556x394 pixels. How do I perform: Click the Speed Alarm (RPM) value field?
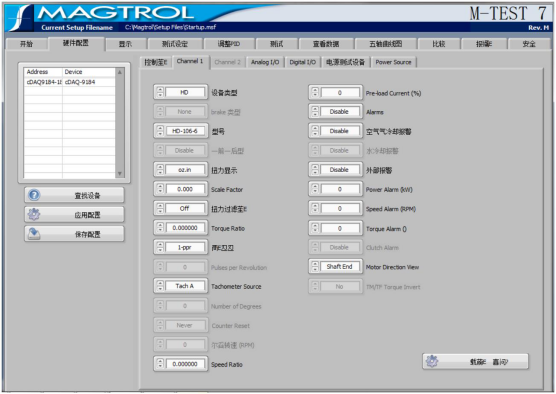[340, 209]
